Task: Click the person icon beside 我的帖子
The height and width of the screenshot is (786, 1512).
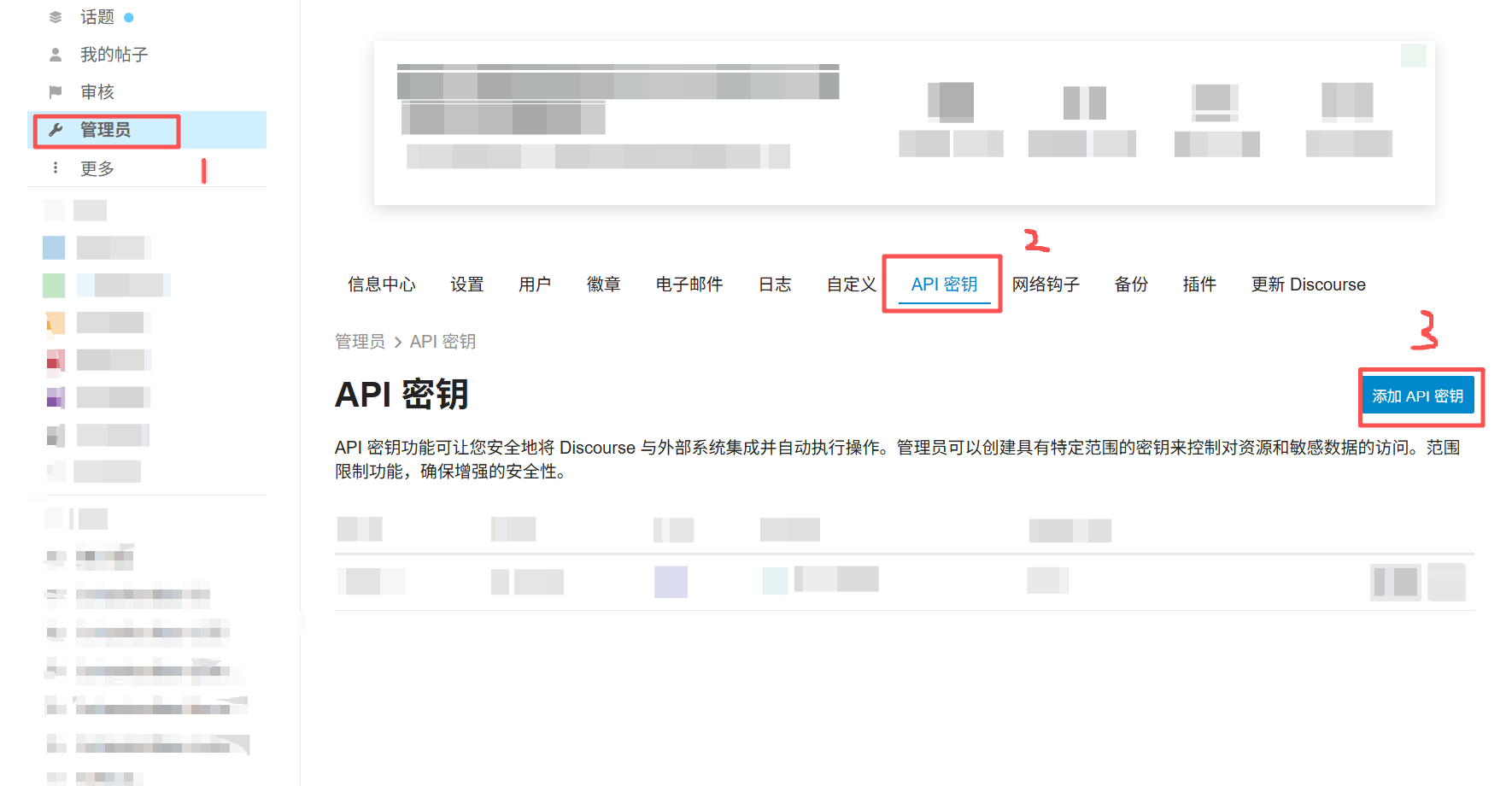Action: 56,55
